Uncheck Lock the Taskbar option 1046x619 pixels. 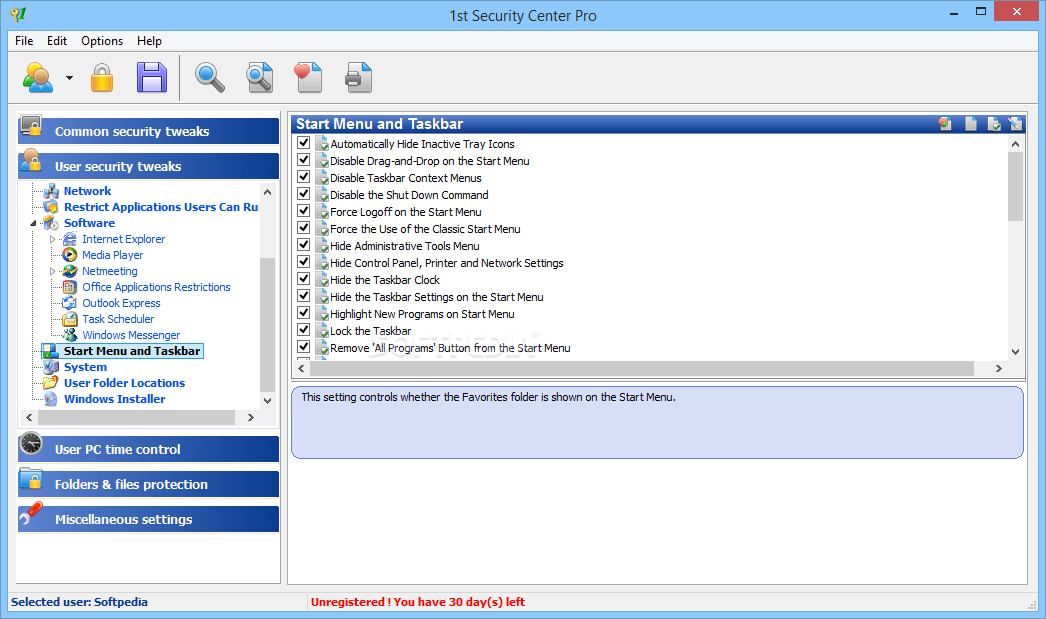tap(304, 330)
